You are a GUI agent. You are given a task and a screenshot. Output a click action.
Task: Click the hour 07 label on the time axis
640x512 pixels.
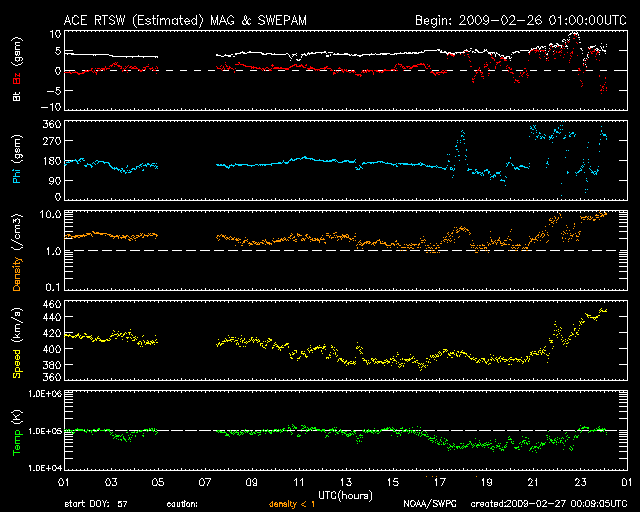(x=204, y=483)
